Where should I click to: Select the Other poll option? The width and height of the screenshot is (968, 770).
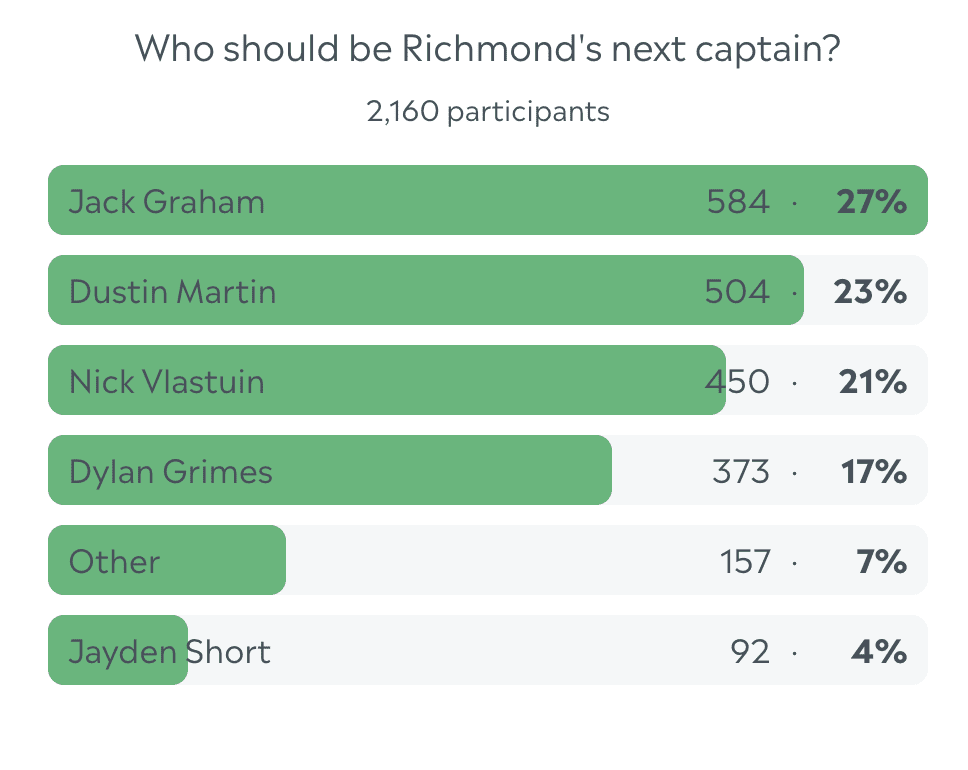488,561
